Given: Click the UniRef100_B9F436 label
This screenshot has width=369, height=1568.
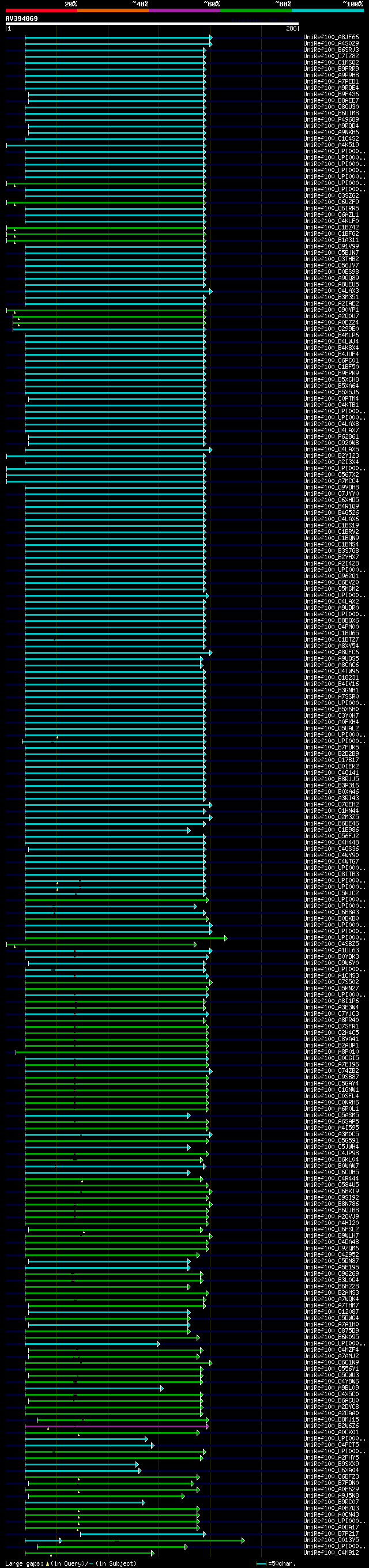Looking at the screenshot, I should coord(332,95).
